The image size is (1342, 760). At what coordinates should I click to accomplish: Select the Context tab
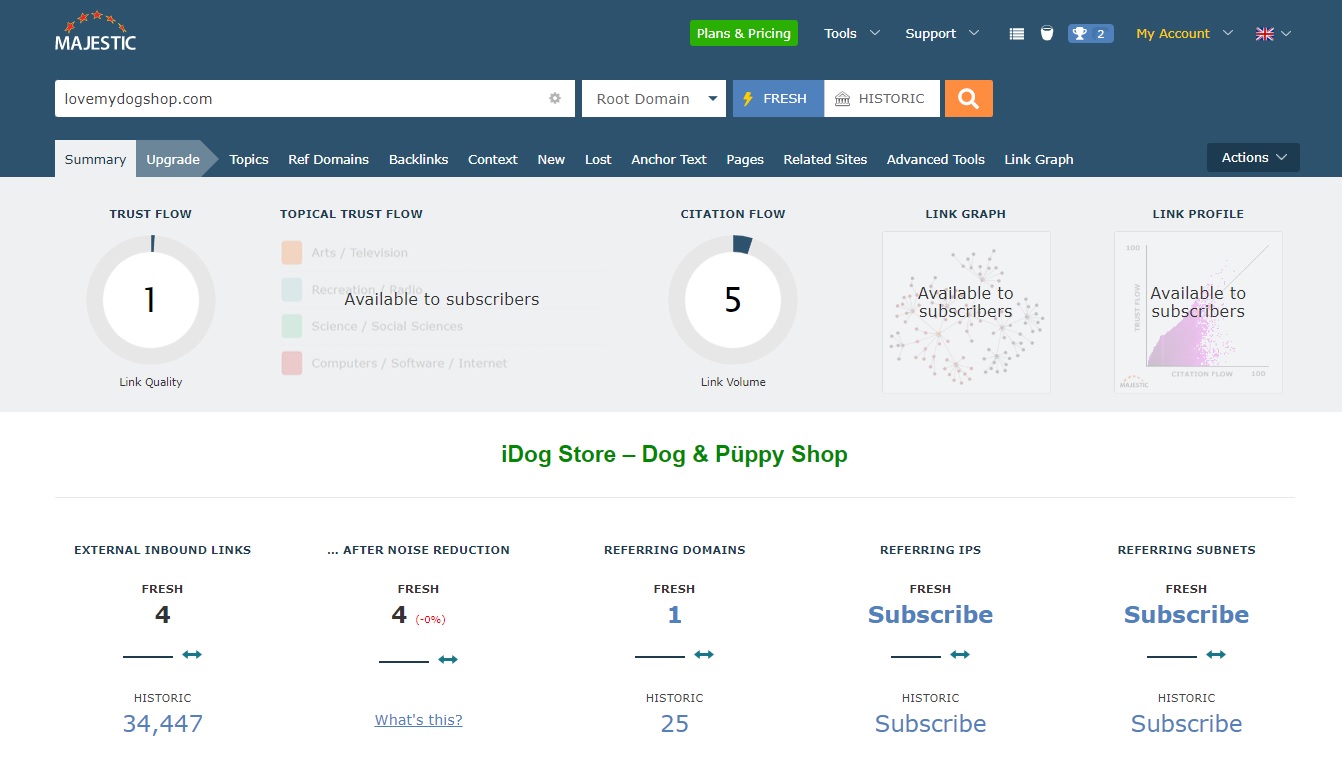(493, 159)
